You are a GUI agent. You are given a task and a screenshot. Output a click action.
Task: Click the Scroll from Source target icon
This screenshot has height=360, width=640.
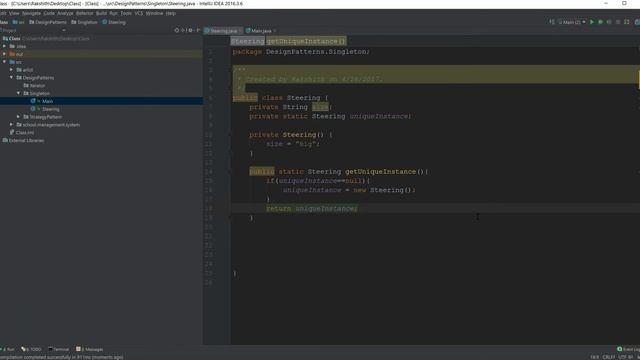(177, 30)
